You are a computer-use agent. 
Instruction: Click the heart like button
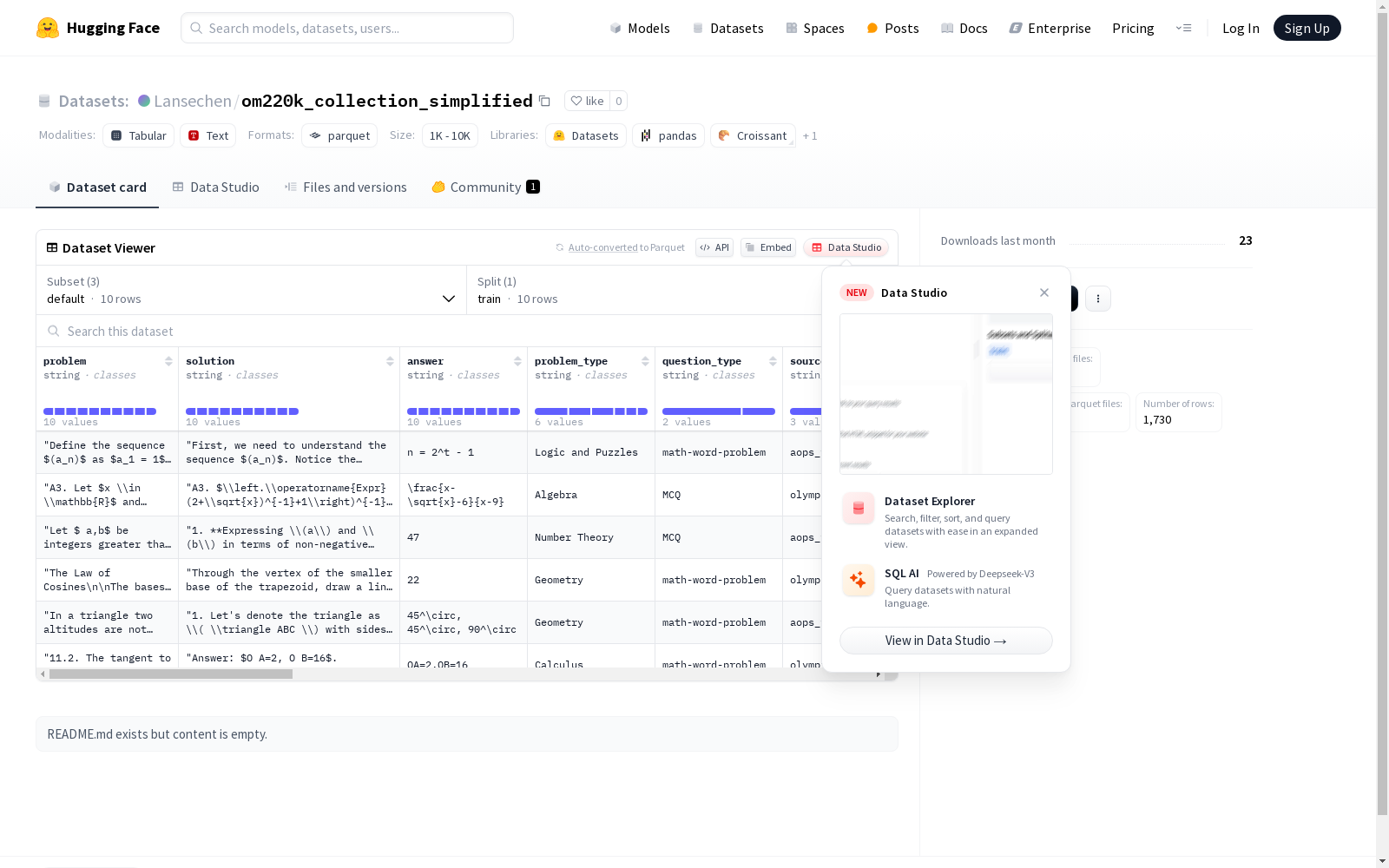pyautogui.click(x=587, y=101)
